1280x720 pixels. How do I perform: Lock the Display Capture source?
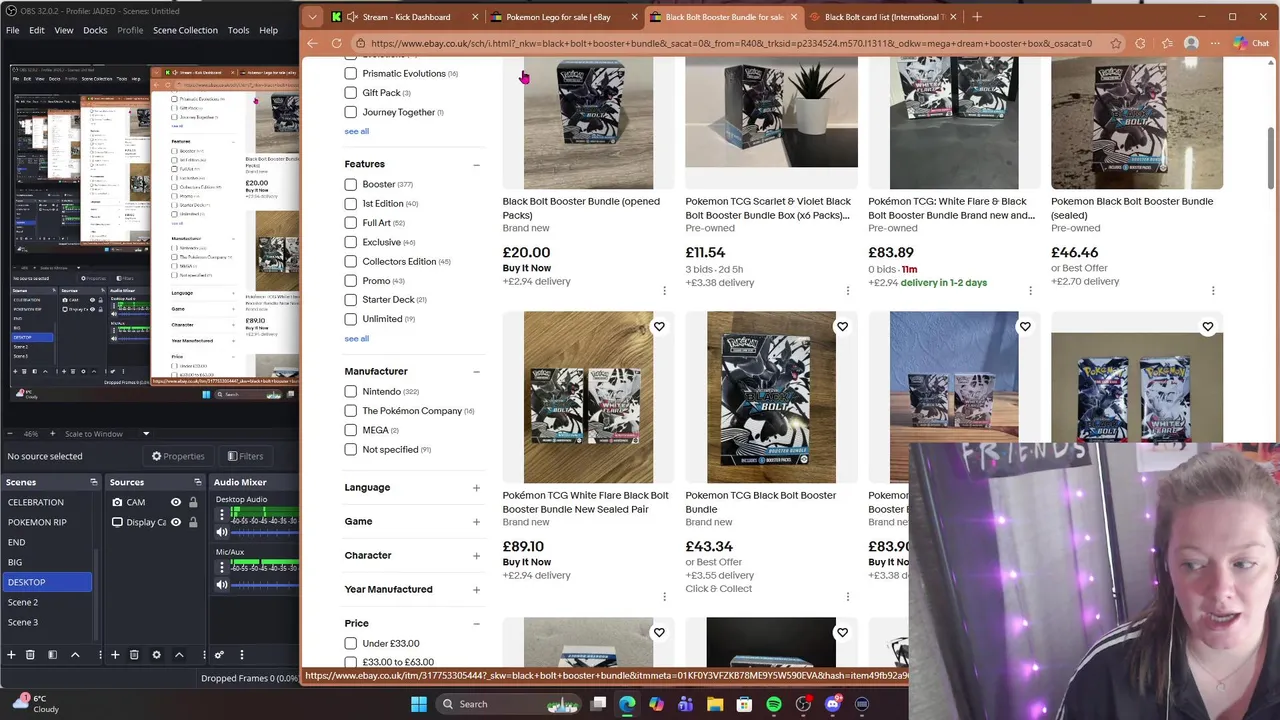click(x=193, y=522)
